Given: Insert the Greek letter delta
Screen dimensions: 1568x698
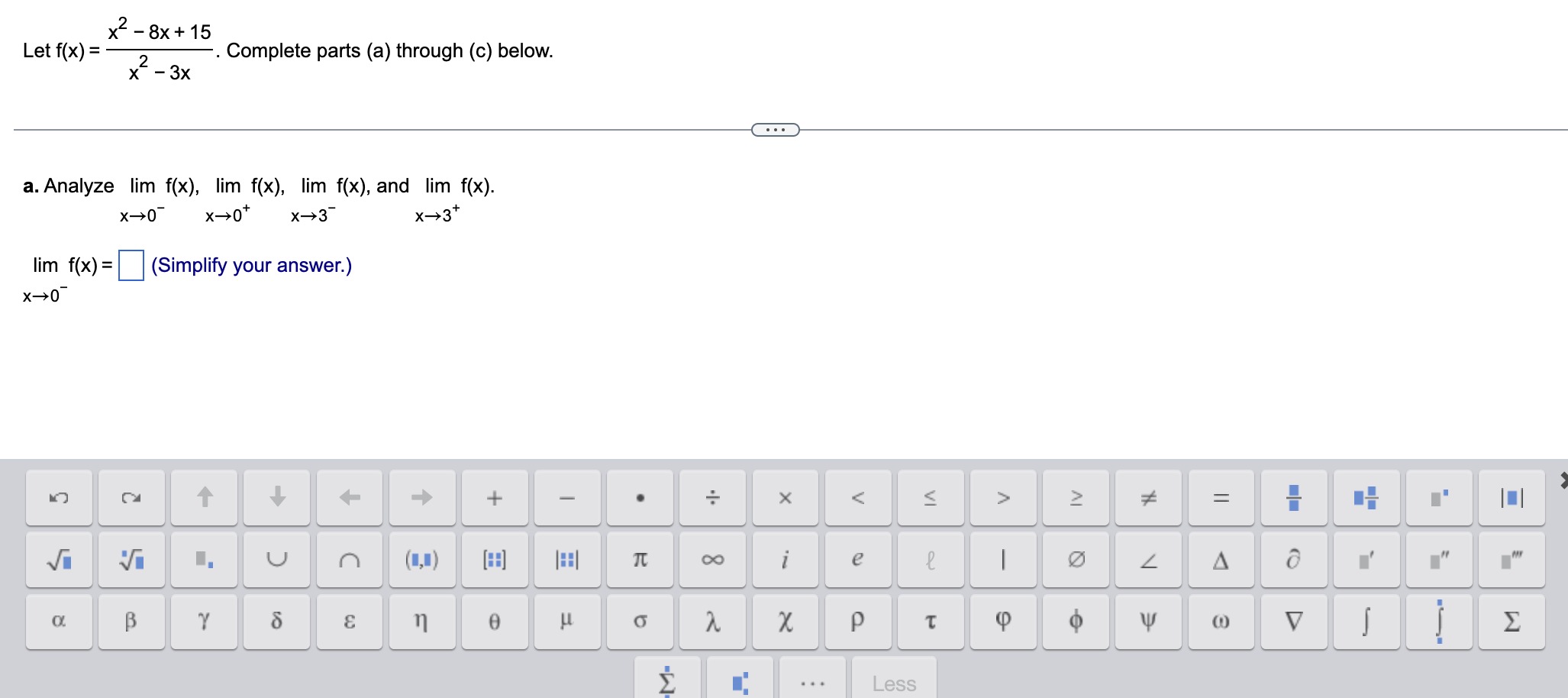Looking at the screenshot, I should [277, 622].
